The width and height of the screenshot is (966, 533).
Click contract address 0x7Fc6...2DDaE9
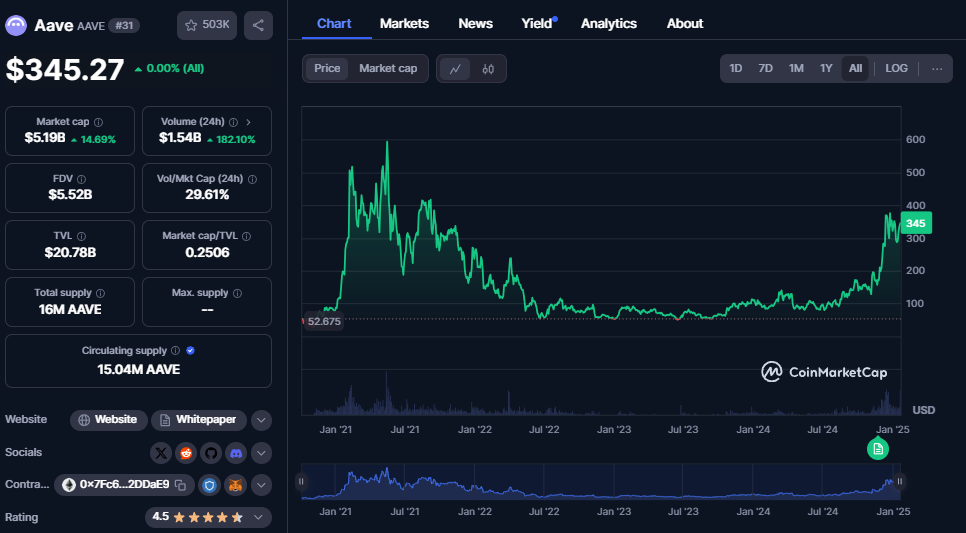(x=124, y=485)
